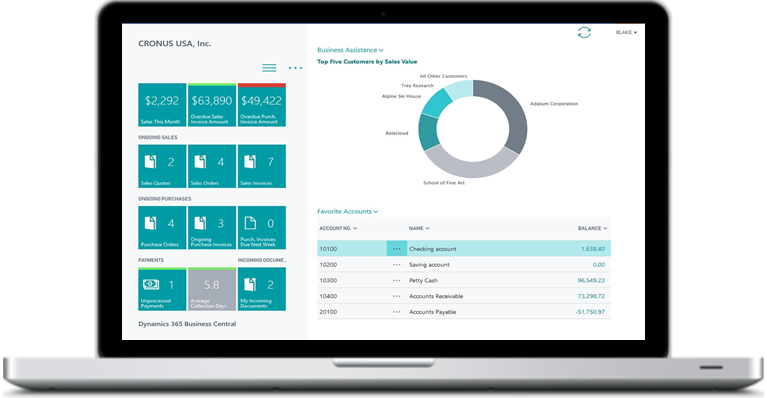Click the Dynamics 365 Business Central label

tap(187, 324)
